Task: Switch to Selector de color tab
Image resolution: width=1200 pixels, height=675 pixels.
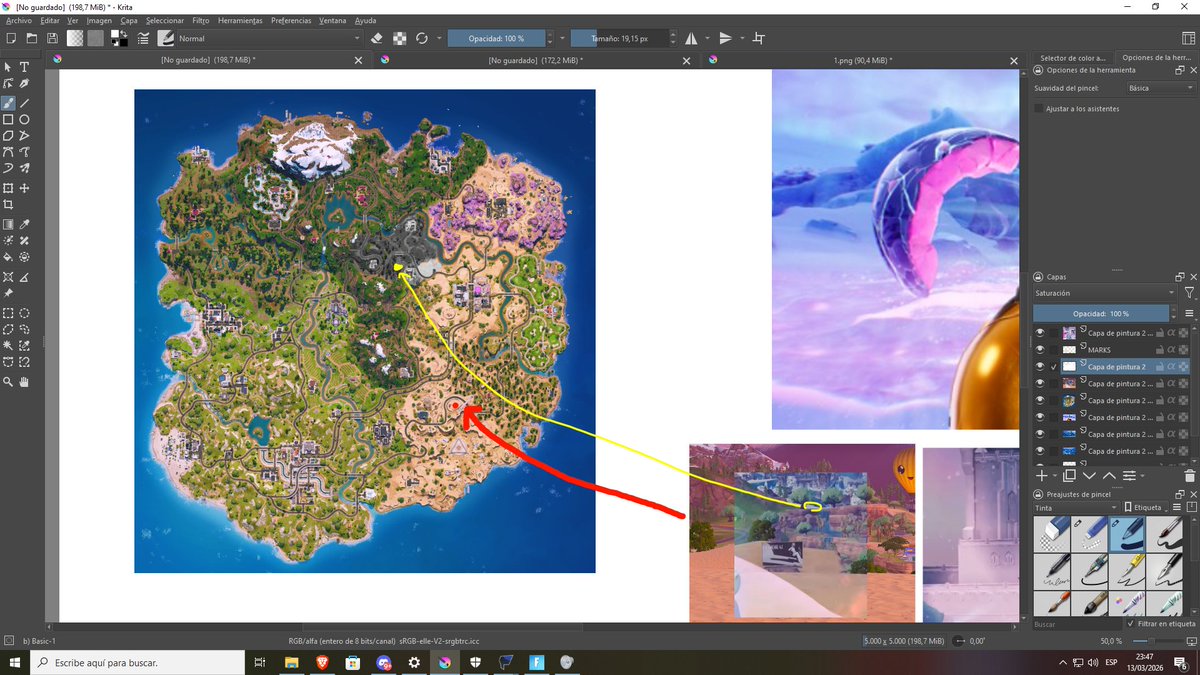Action: (x=1072, y=58)
